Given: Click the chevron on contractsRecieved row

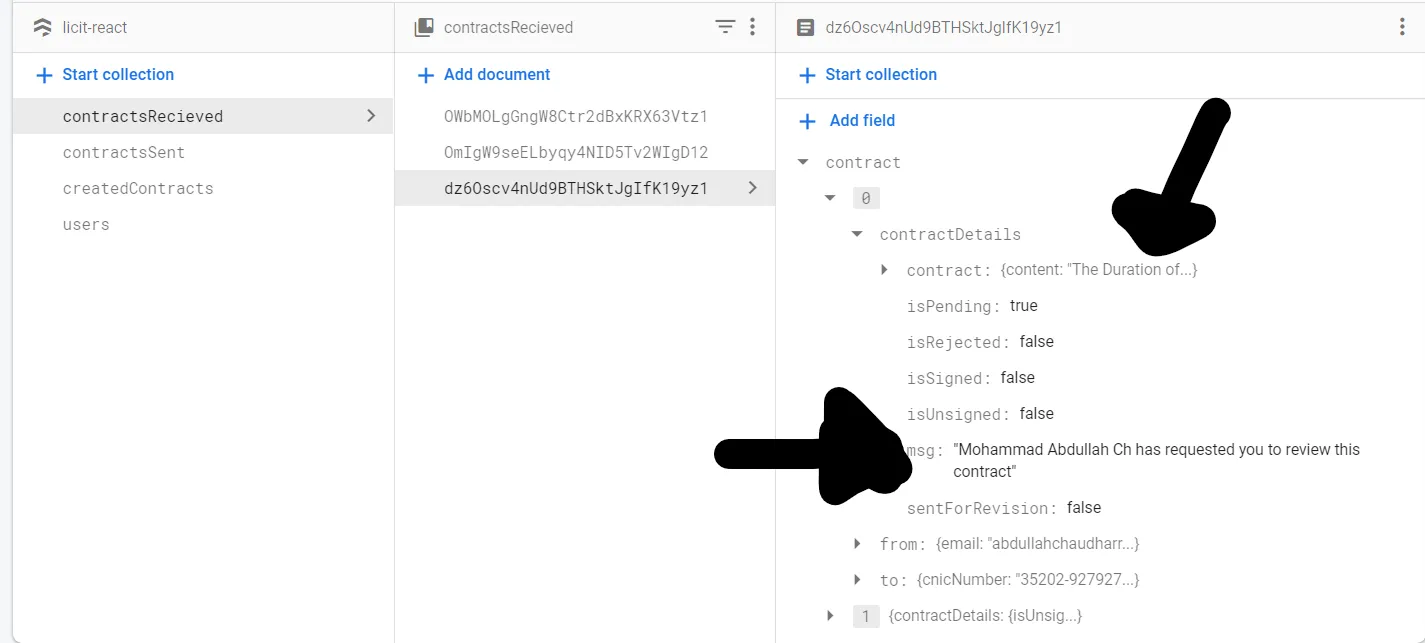Looking at the screenshot, I should point(371,116).
